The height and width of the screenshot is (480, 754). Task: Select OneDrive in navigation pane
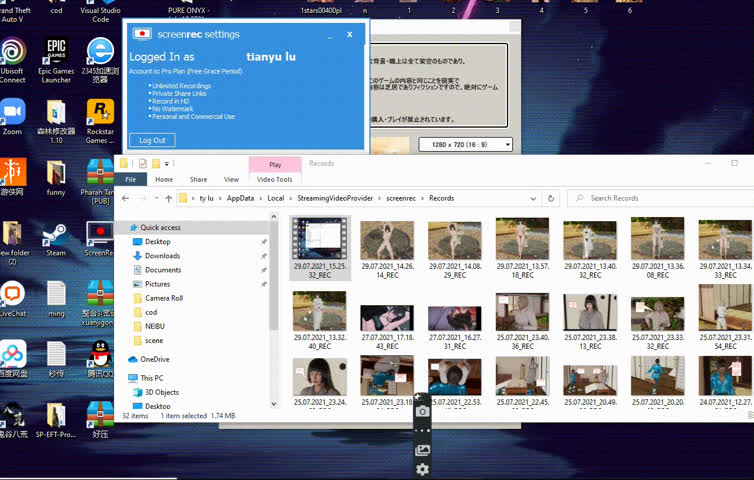155,359
